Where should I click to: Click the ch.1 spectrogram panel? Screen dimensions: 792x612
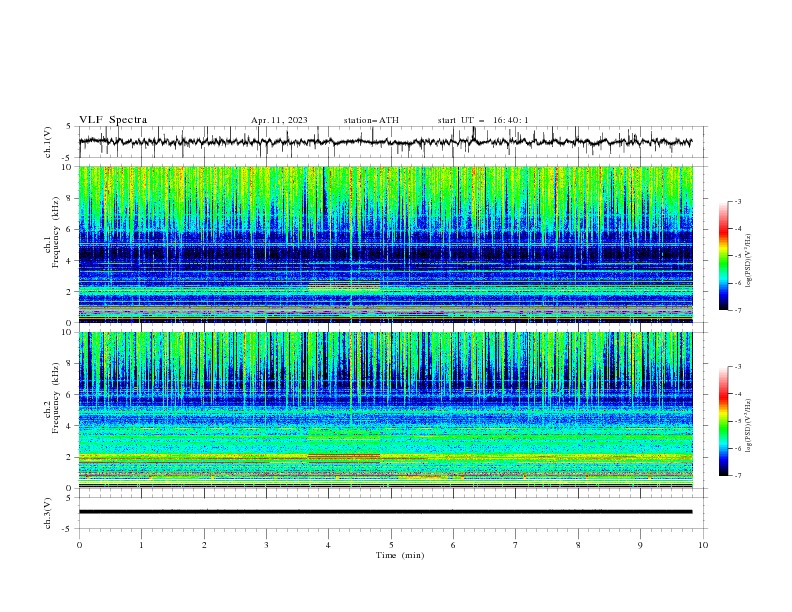(386, 244)
